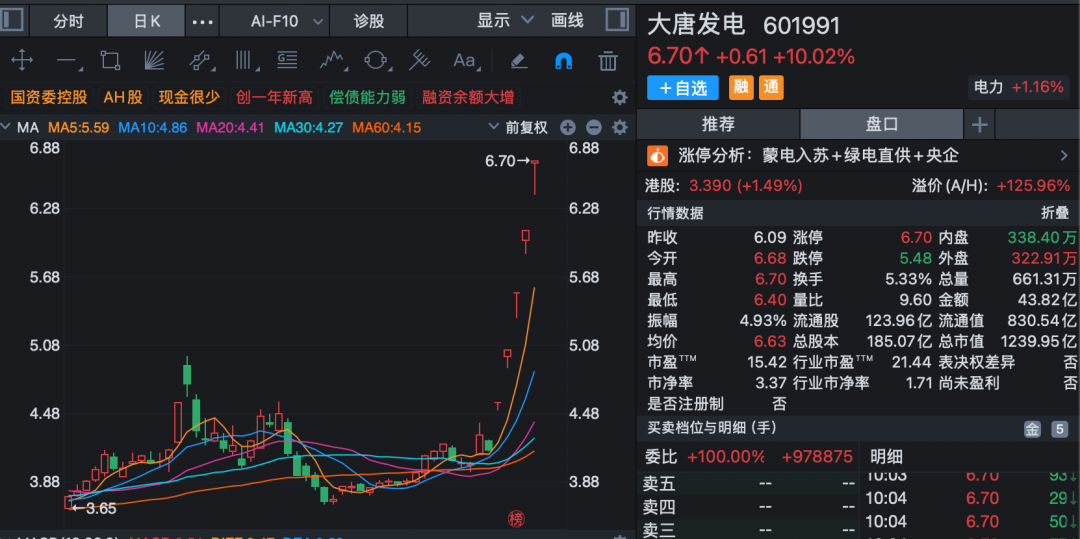Select the parallel channel drawing tool
The width and height of the screenshot is (1080, 539).
pos(200,61)
